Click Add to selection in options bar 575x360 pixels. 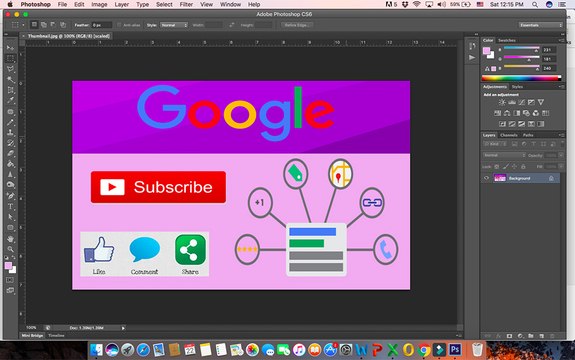[x=44, y=25]
